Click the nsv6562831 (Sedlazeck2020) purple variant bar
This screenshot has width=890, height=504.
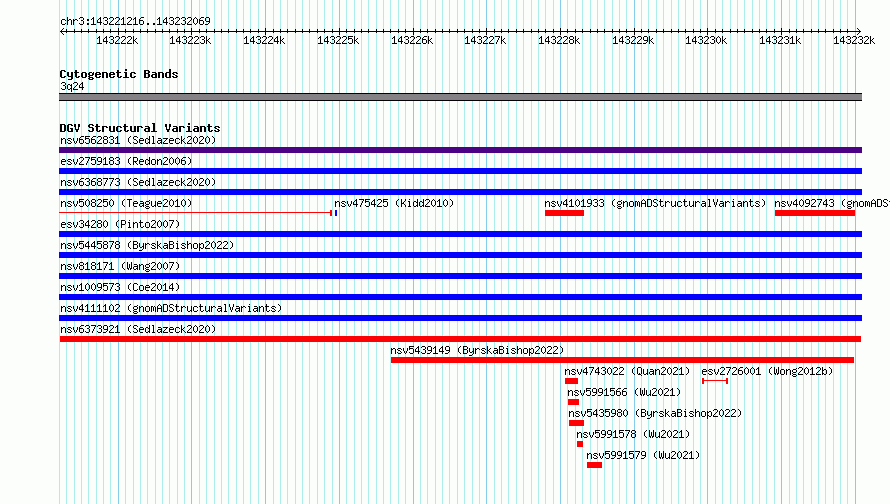pyautogui.click(x=460, y=150)
